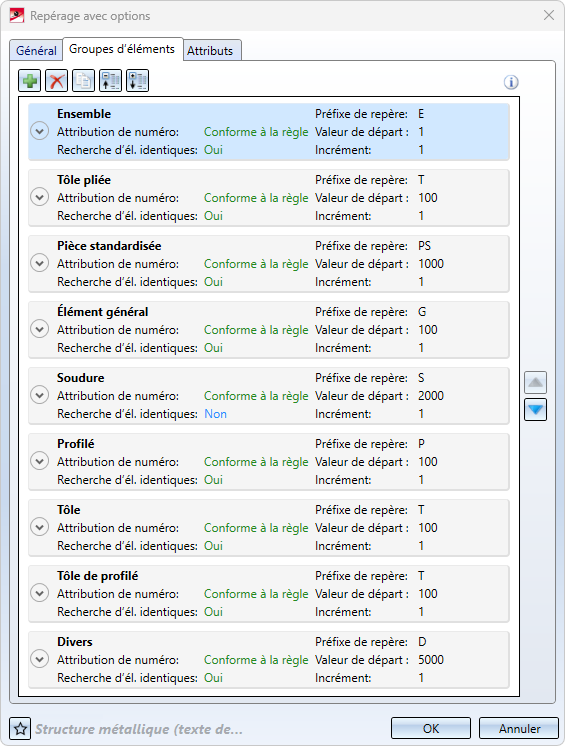Click move-group-down list toolbar icon

pyautogui.click(x=137, y=80)
